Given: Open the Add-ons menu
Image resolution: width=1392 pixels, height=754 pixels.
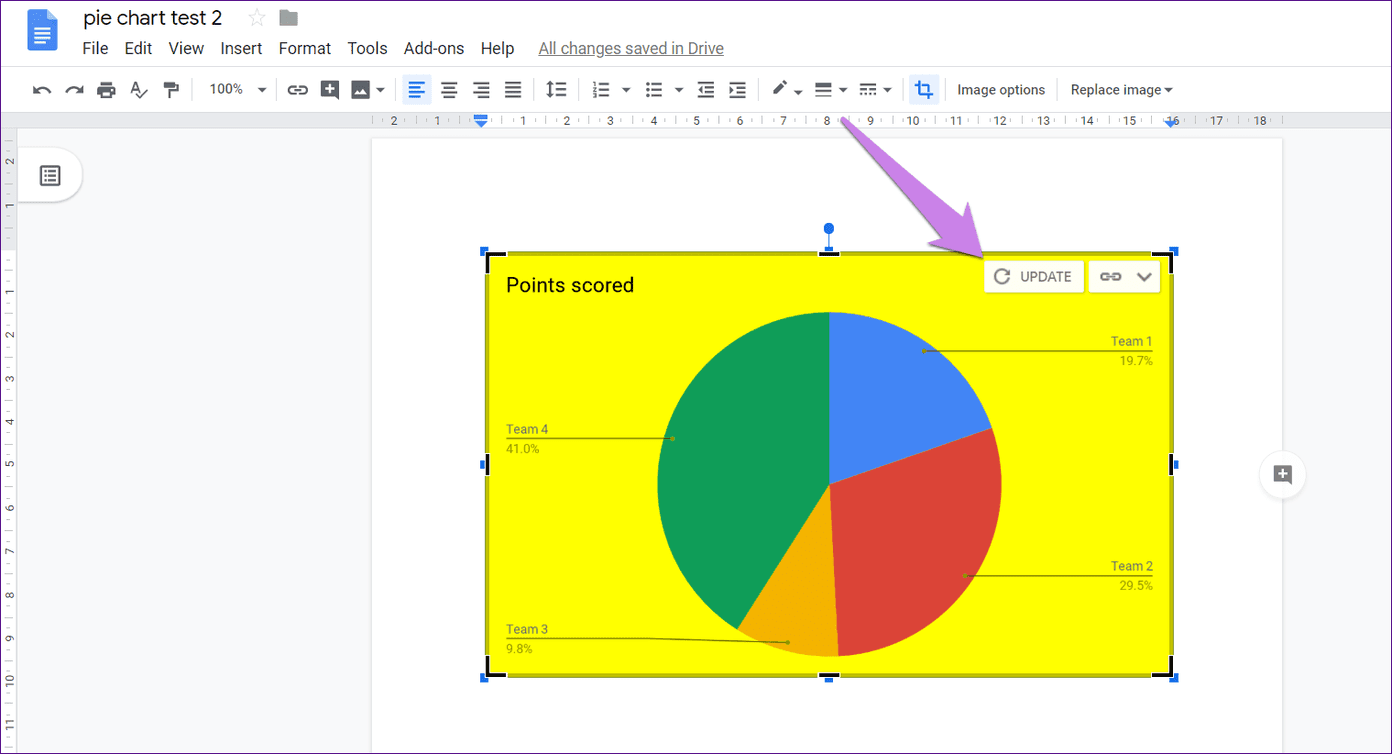Looking at the screenshot, I should click(434, 48).
